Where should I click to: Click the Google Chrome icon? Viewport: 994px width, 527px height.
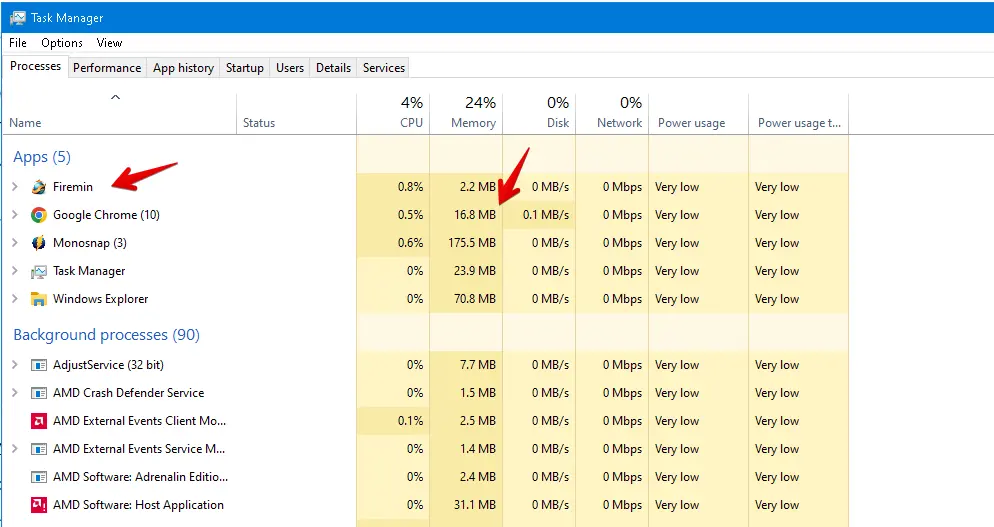point(39,215)
